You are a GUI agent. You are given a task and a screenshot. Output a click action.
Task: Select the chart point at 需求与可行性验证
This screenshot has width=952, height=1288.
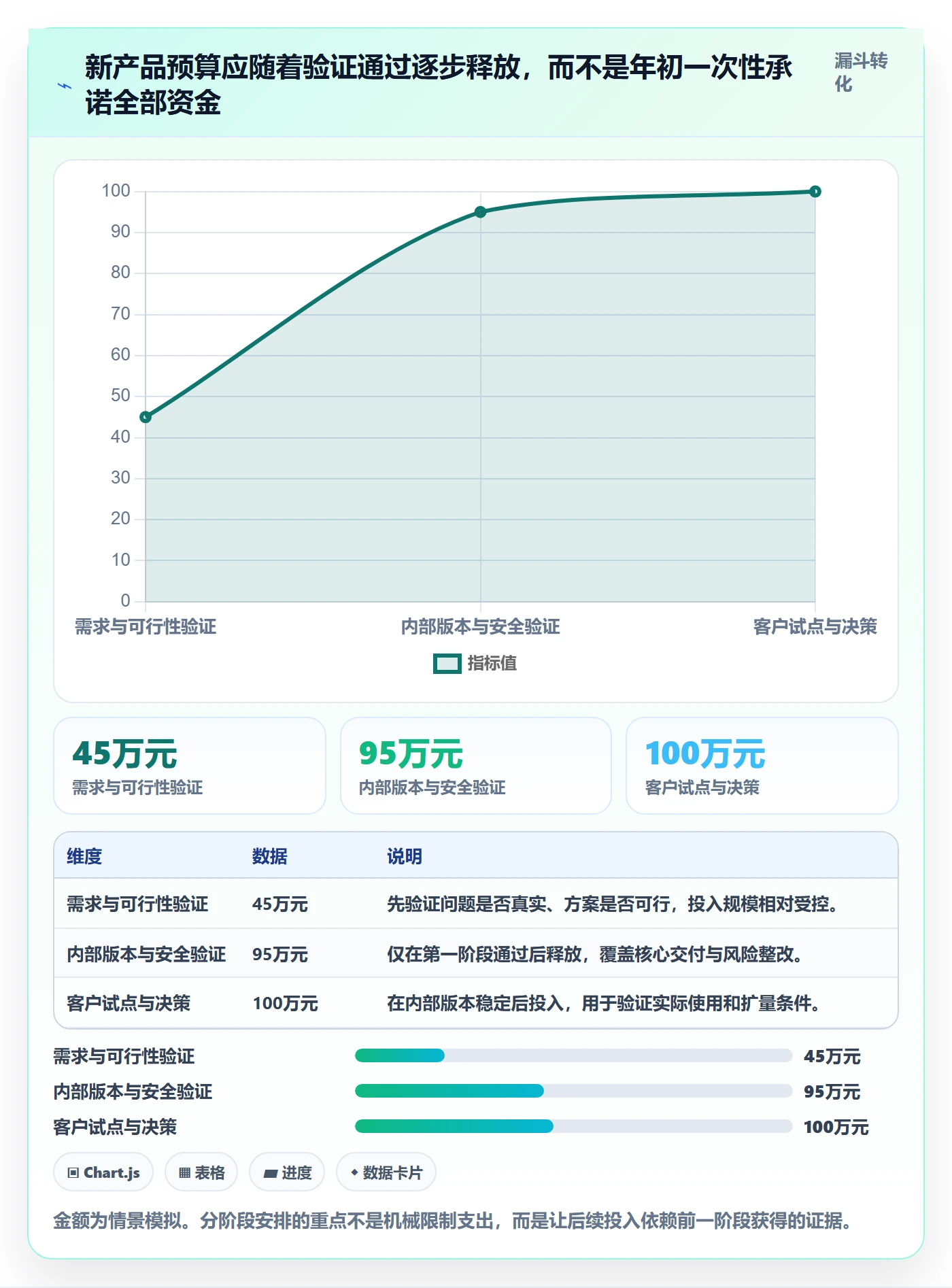click(x=146, y=417)
